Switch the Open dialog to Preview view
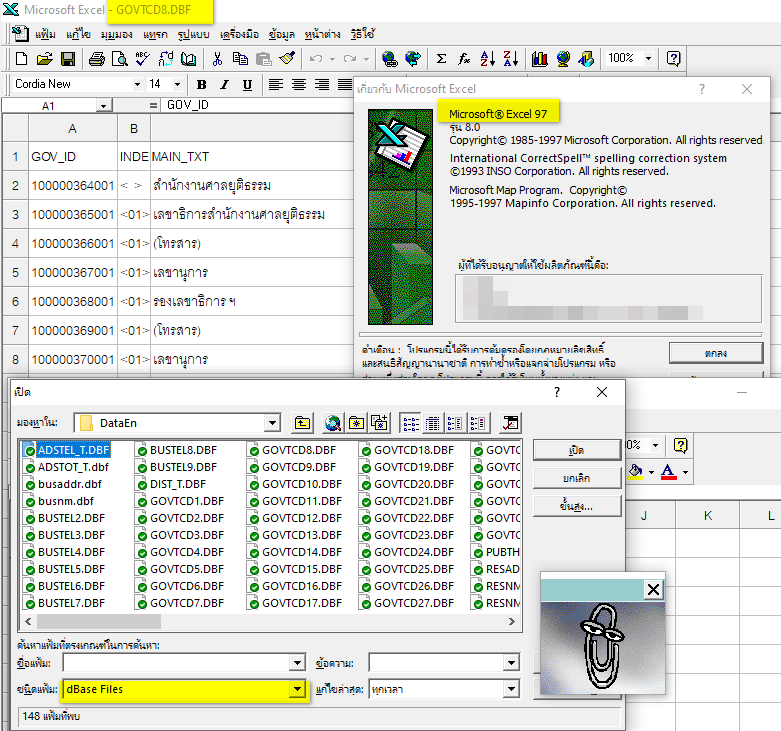Viewport: 781px width, 731px height. [x=477, y=423]
